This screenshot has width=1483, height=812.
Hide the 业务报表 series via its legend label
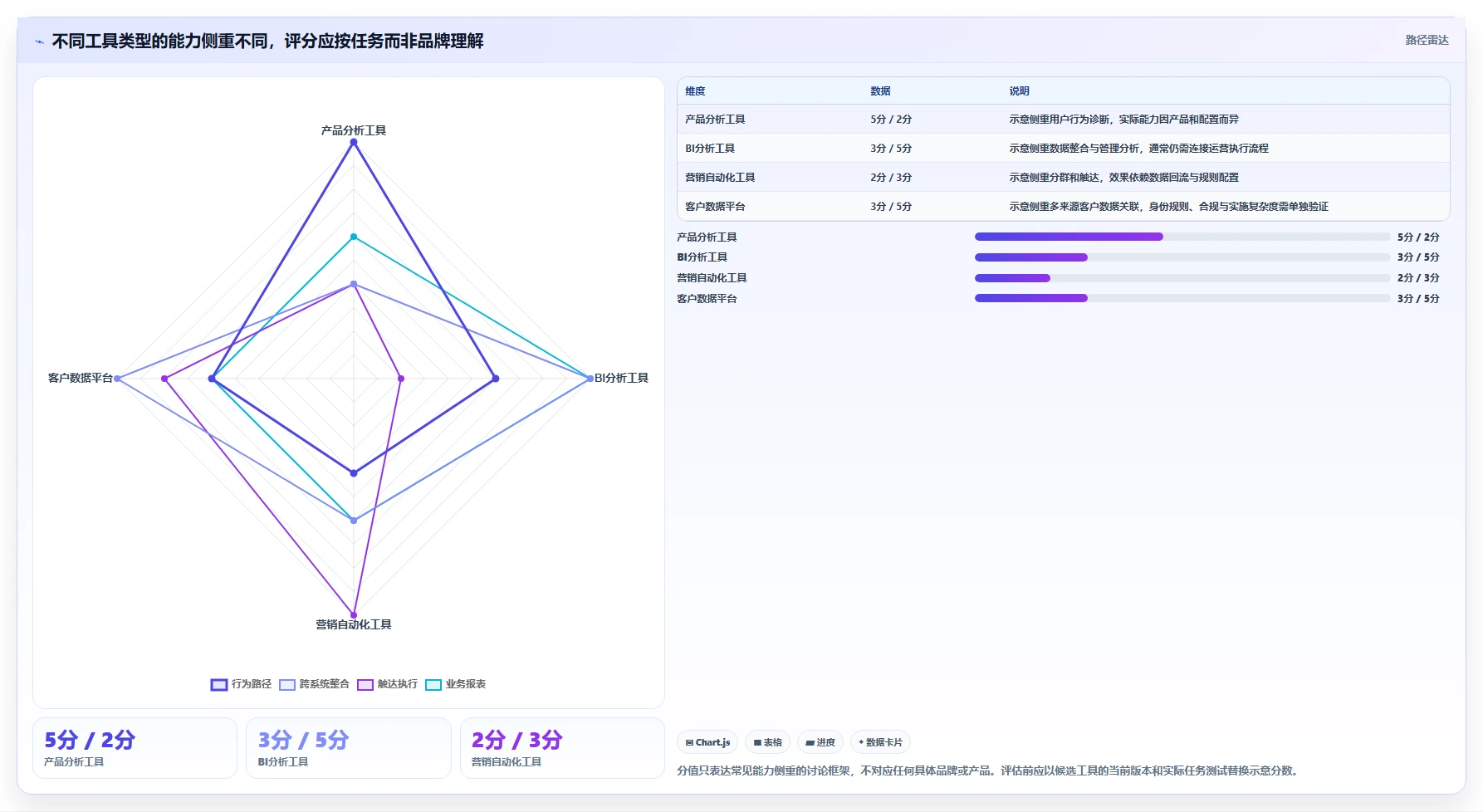pyautogui.click(x=466, y=684)
